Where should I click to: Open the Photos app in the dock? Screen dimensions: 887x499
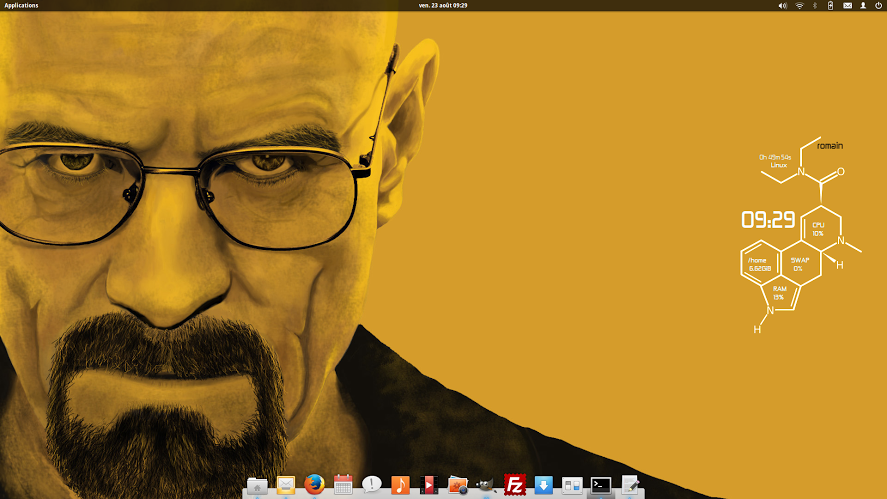[458, 485]
